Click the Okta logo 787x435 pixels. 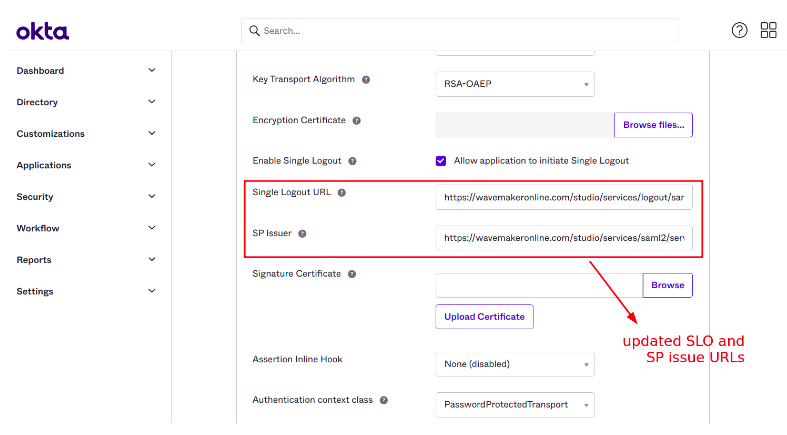(43, 32)
